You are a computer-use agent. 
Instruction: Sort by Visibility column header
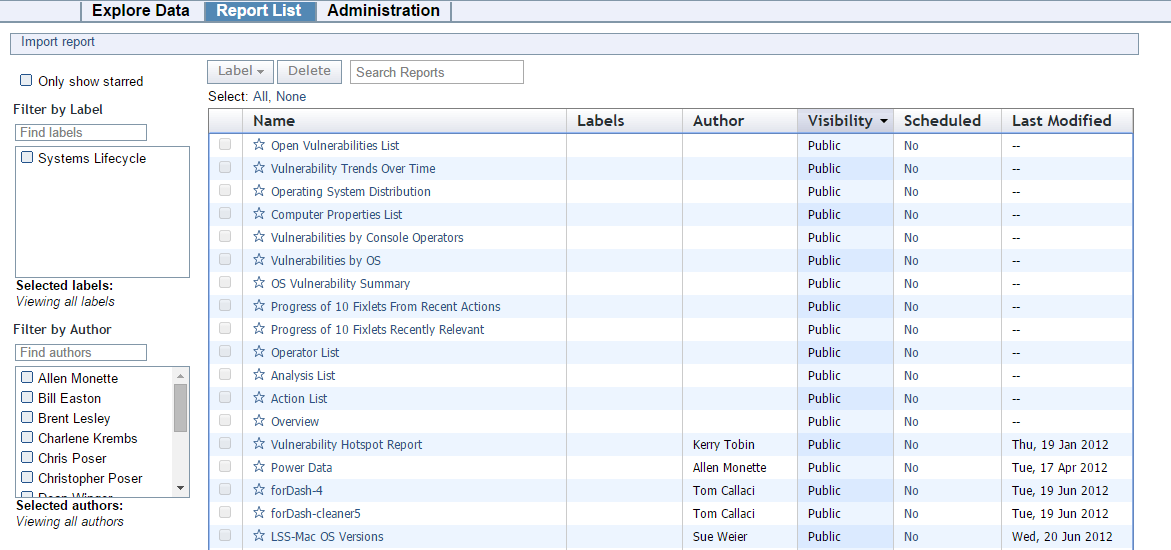[845, 120]
